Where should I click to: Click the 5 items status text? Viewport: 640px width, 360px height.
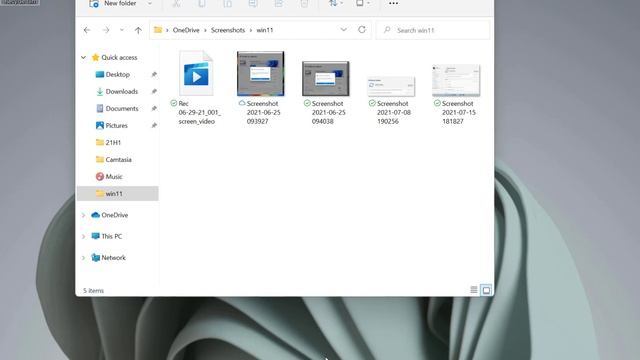93,291
